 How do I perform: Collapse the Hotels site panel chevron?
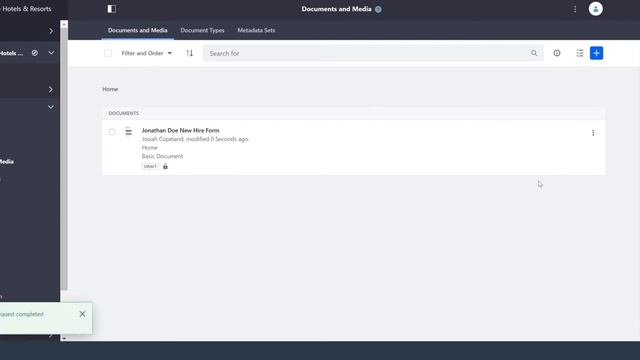pyautogui.click(x=51, y=53)
